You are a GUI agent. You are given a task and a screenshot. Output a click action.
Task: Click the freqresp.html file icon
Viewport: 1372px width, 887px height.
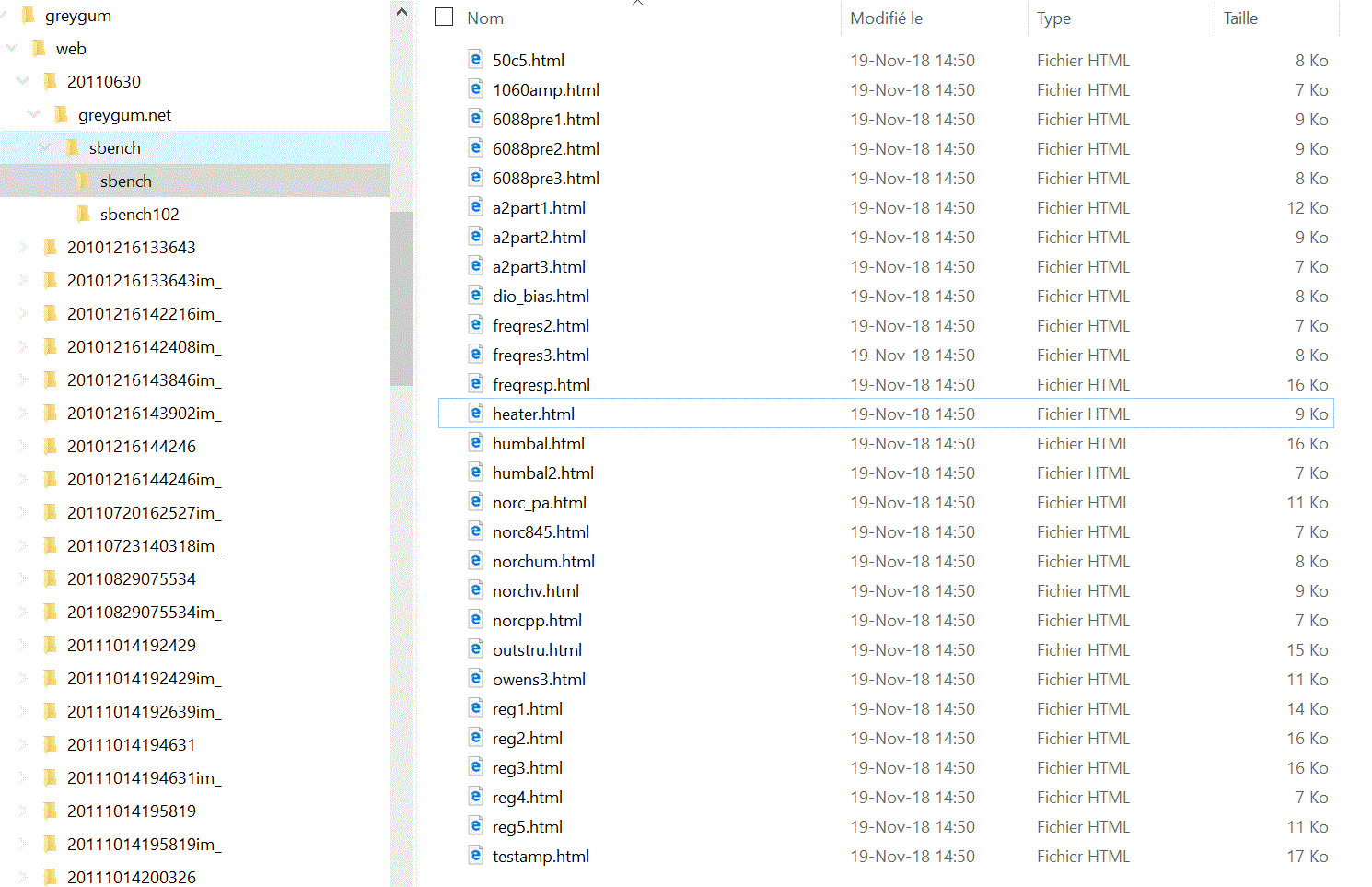(x=475, y=384)
